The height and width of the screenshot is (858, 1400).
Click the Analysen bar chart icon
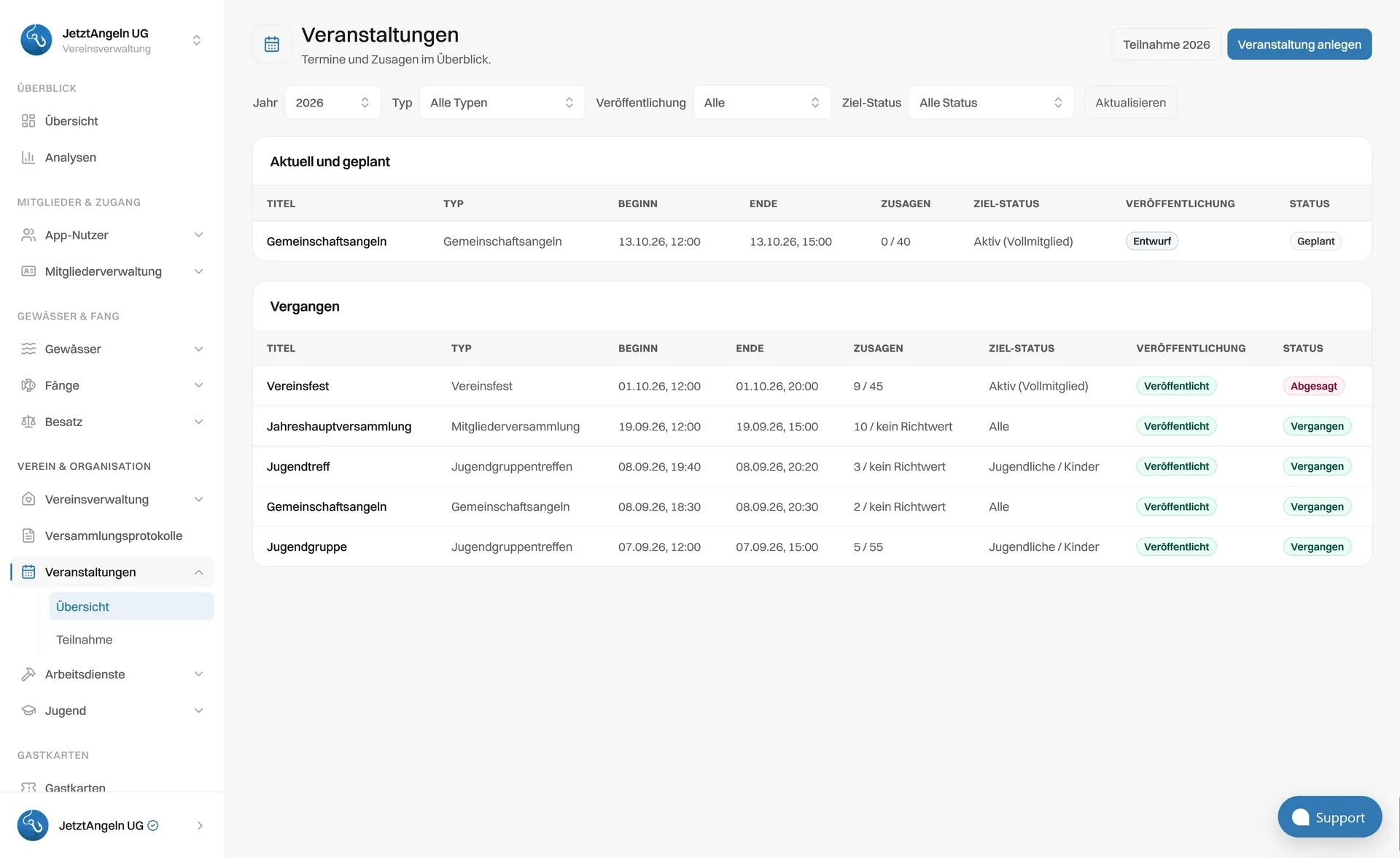(x=28, y=158)
